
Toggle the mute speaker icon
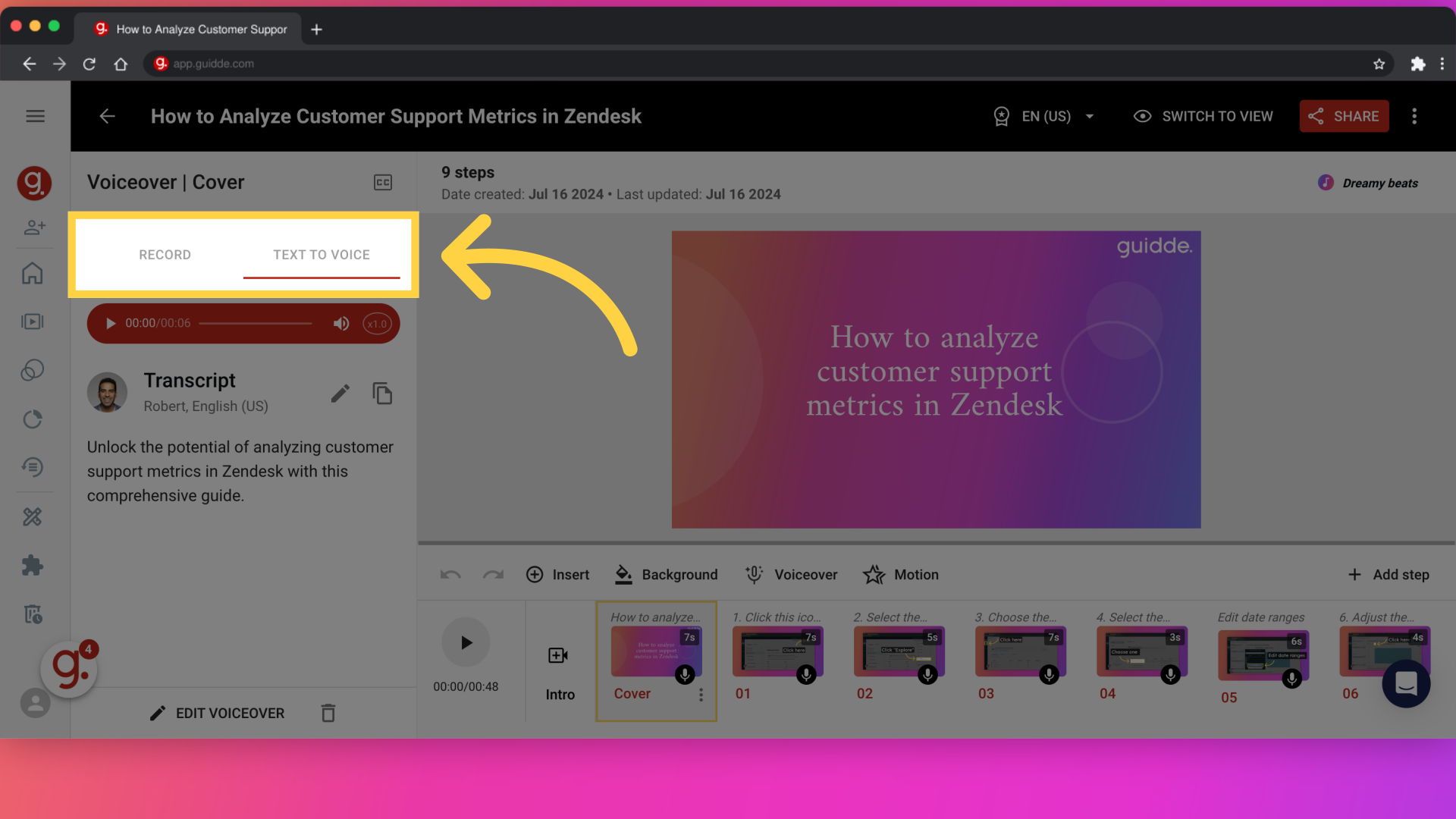click(x=343, y=323)
